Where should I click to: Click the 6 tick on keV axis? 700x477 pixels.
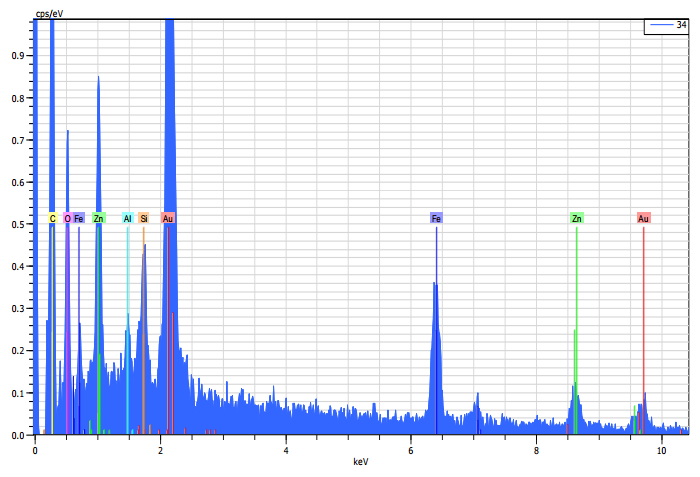tap(411, 450)
